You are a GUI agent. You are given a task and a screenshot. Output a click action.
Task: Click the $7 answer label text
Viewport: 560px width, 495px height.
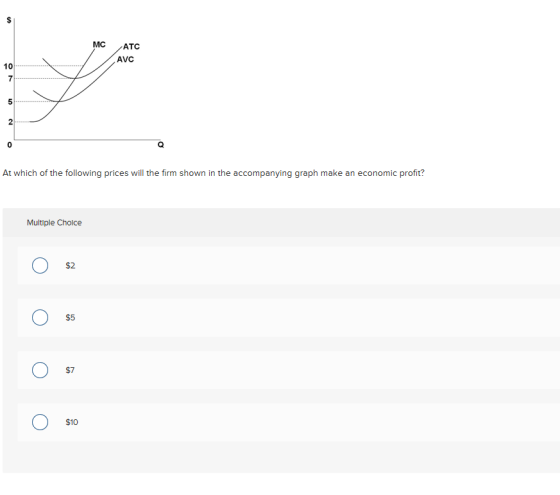click(x=70, y=370)
